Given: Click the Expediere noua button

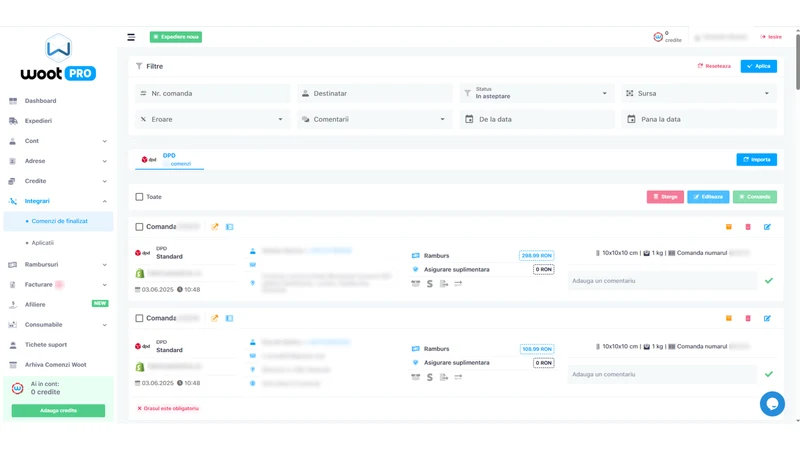Looking at the screenshot, I should point(176,37).
